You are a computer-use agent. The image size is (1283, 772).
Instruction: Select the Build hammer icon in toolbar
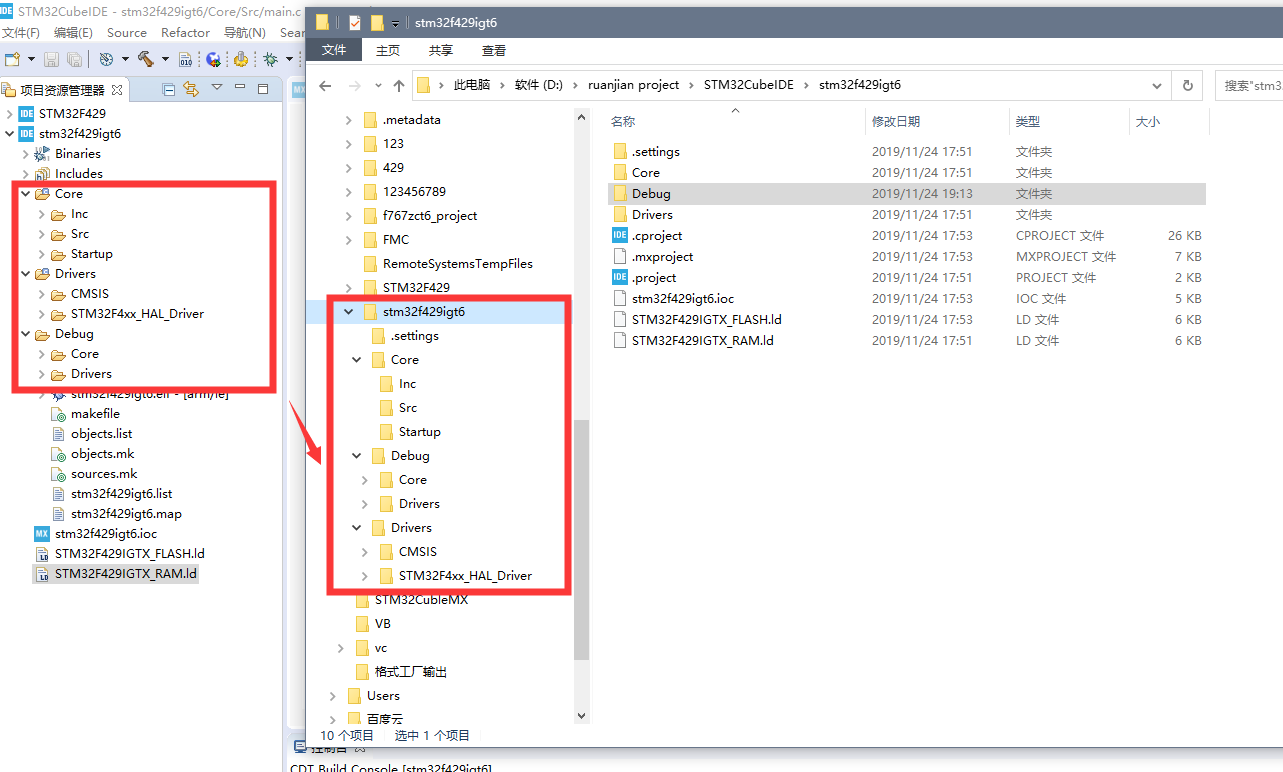point(147,59)
